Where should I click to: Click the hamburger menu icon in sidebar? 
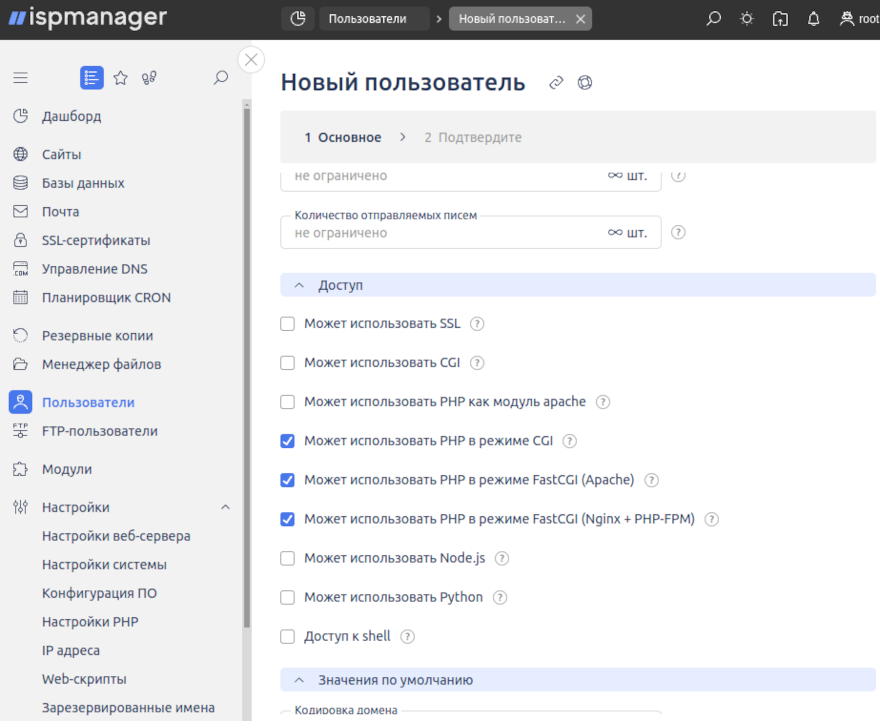(20, 78)
